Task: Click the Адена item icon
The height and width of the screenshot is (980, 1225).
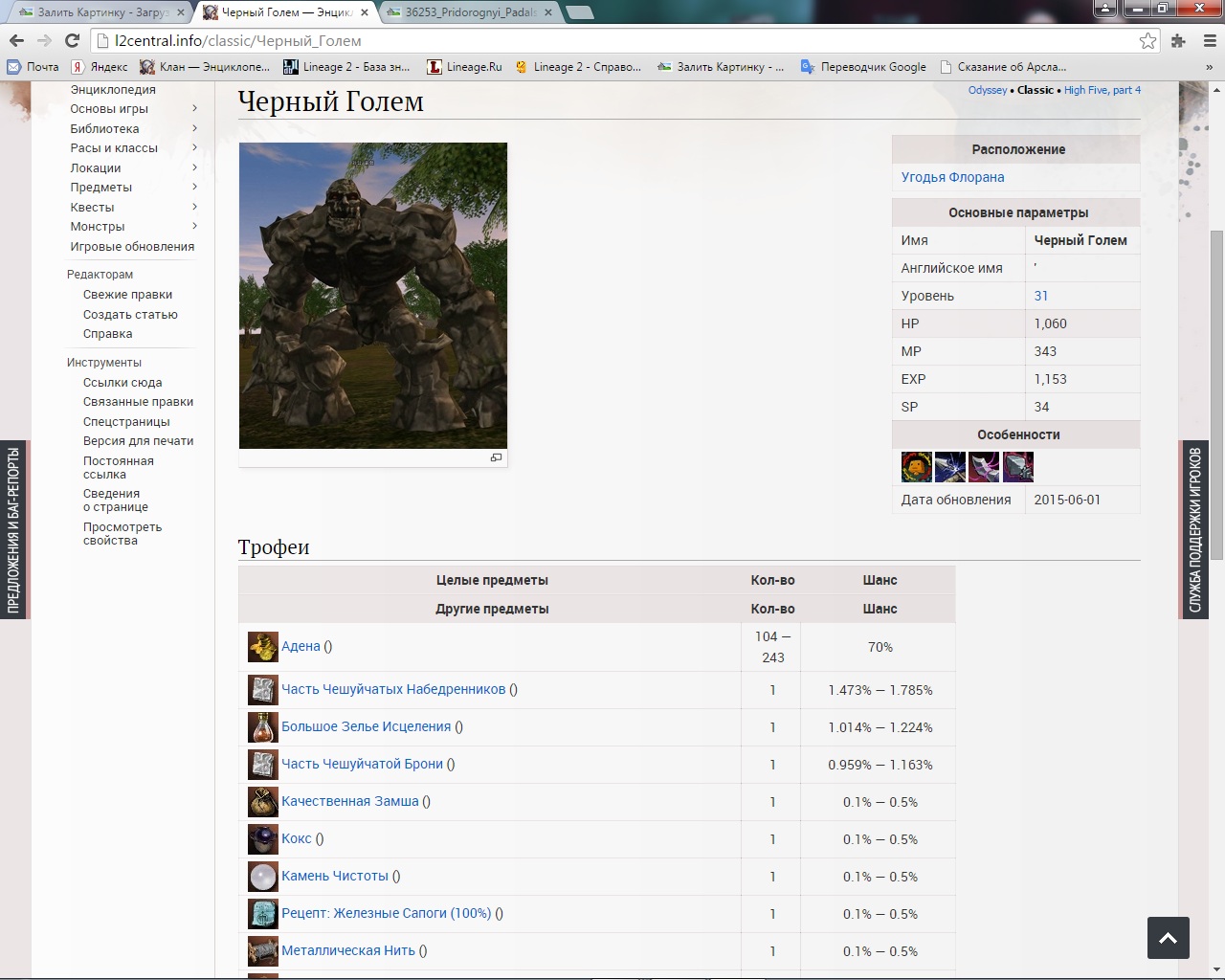Action: (x=263, y=647)
